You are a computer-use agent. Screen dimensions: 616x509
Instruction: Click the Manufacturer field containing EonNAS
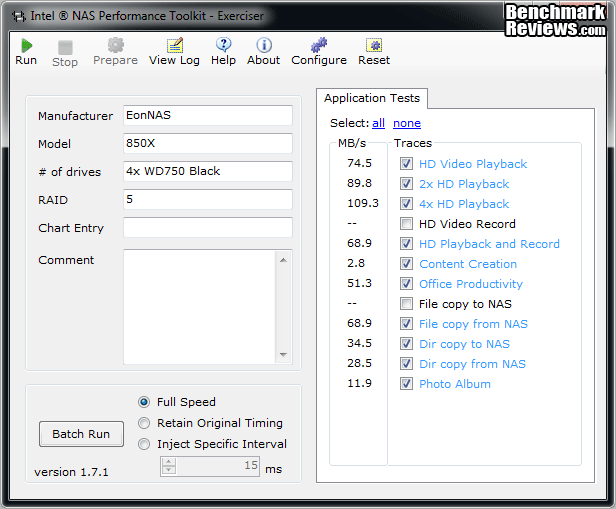[x=208, y=115]
